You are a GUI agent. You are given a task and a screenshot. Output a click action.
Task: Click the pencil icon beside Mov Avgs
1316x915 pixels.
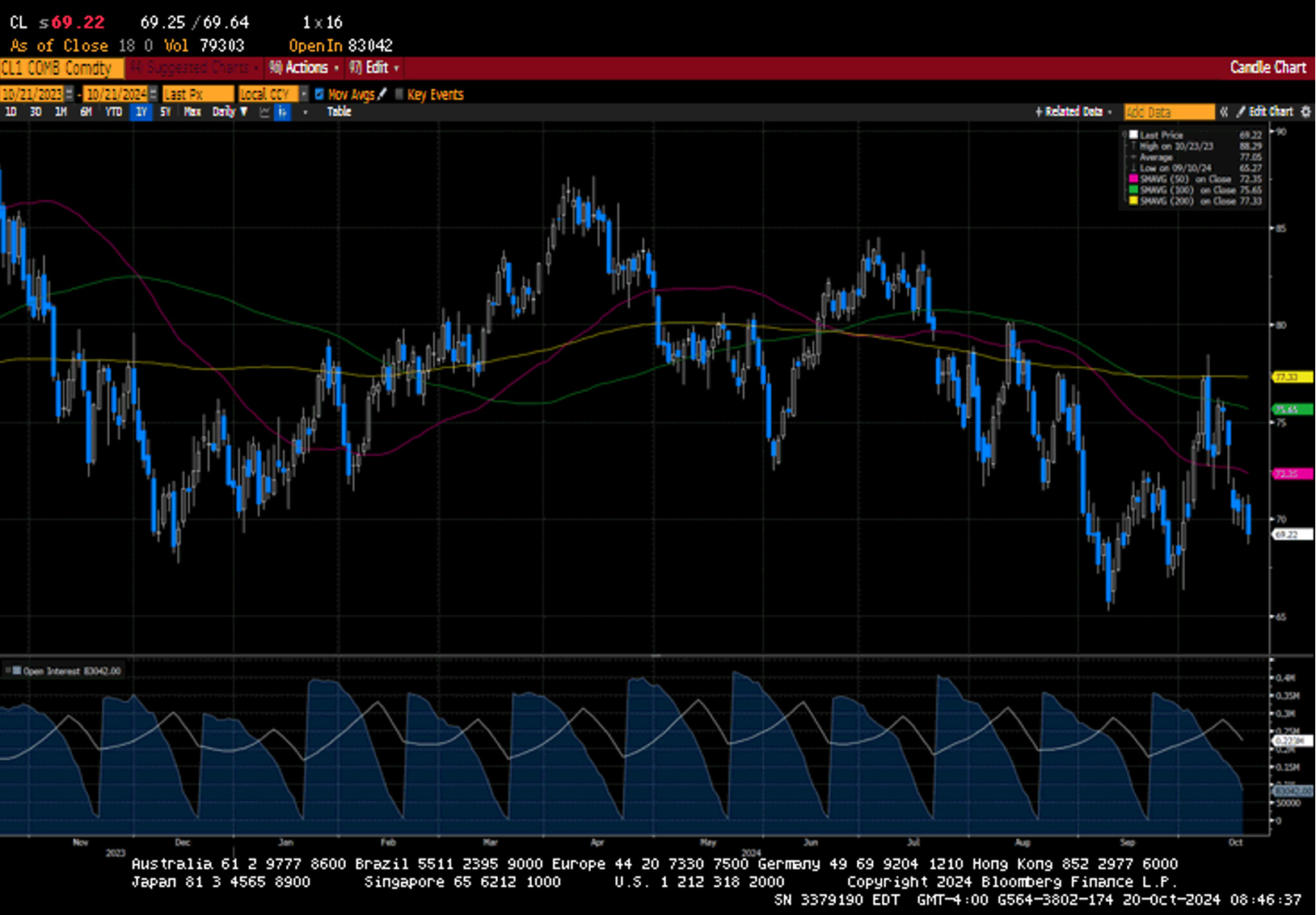tap(383, 95)
